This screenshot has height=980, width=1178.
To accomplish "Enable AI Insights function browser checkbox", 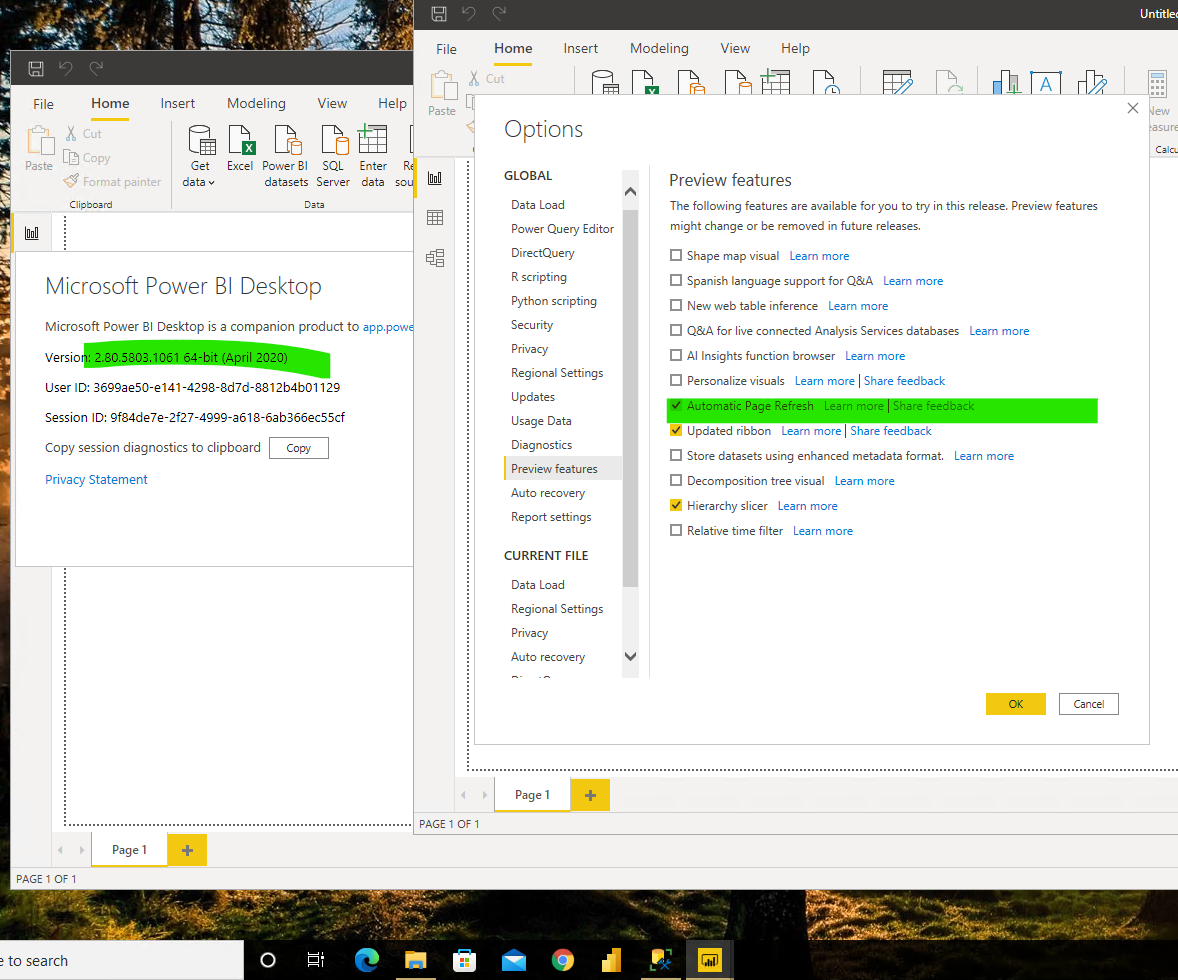I will [x=676, y=355].
